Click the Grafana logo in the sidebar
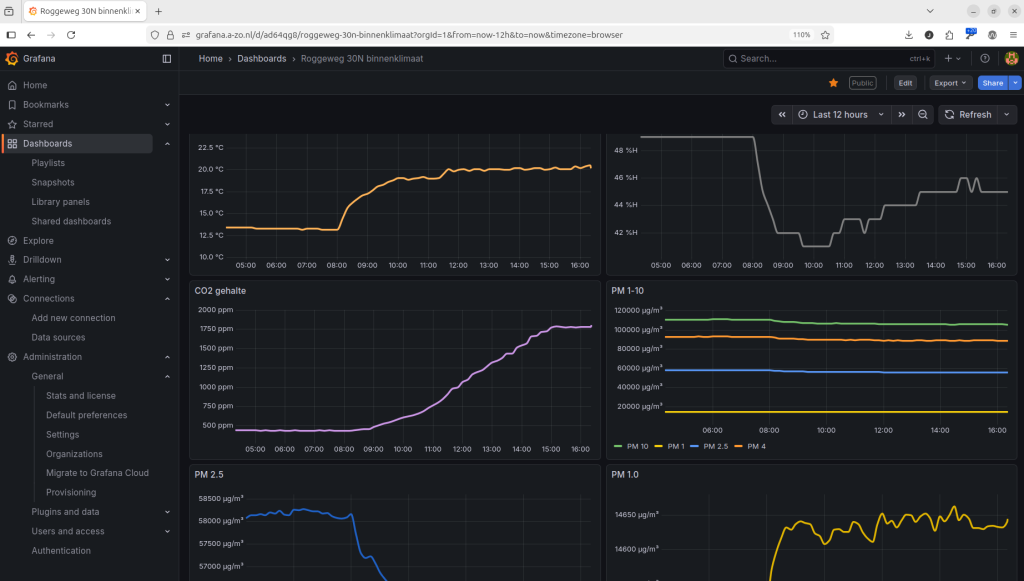 [x=12, y=59]
